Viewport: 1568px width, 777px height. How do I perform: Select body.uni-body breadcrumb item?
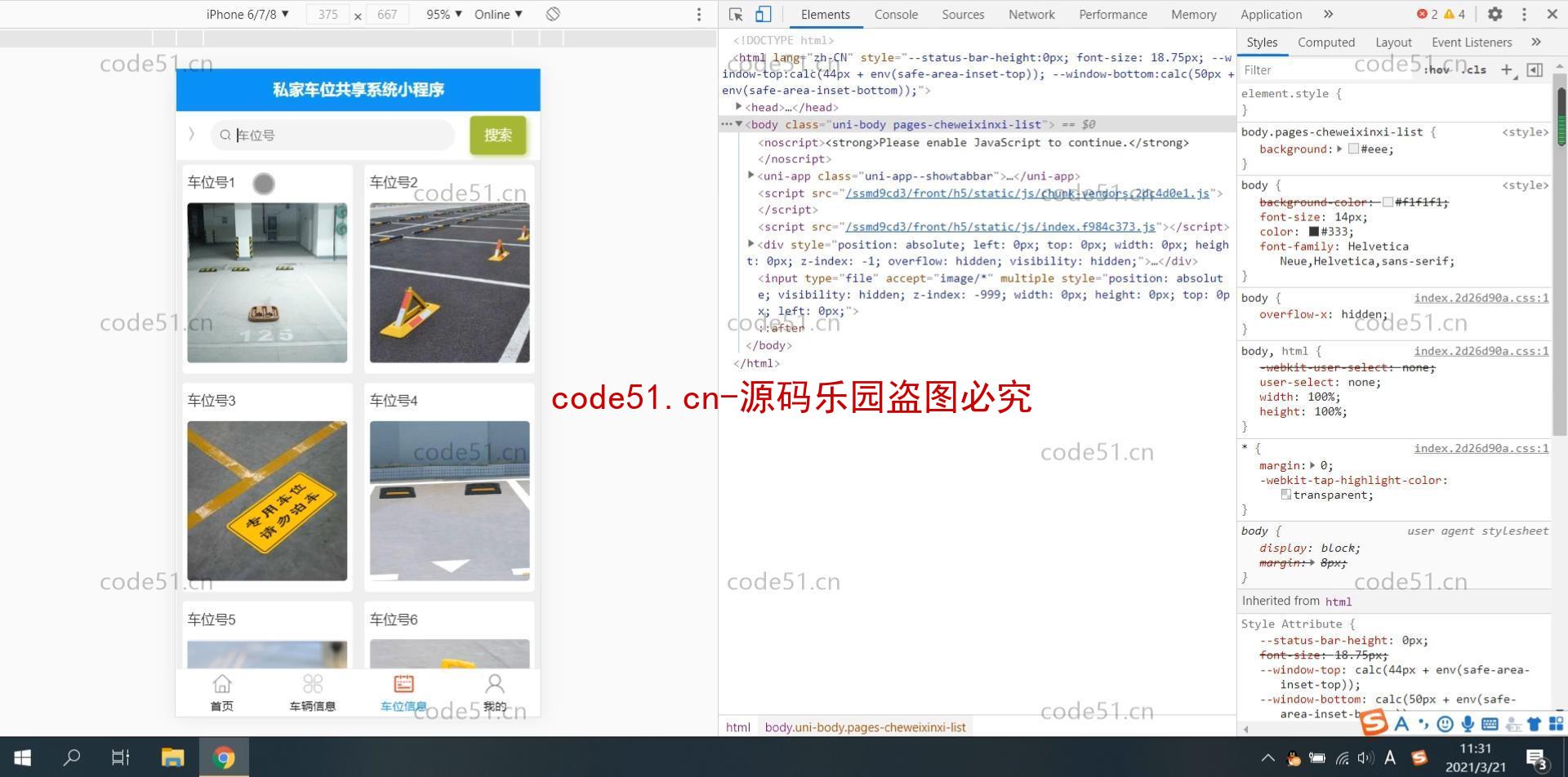click(865, 726)
